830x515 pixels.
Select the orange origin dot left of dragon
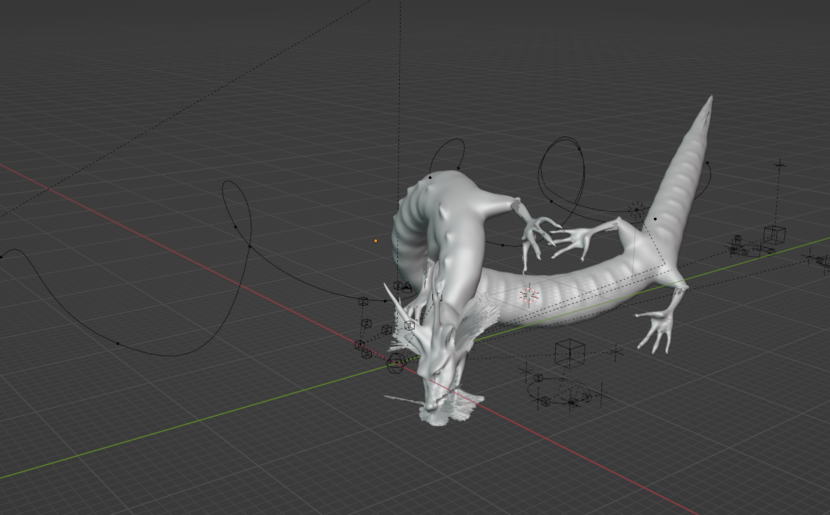coord(376,240)
